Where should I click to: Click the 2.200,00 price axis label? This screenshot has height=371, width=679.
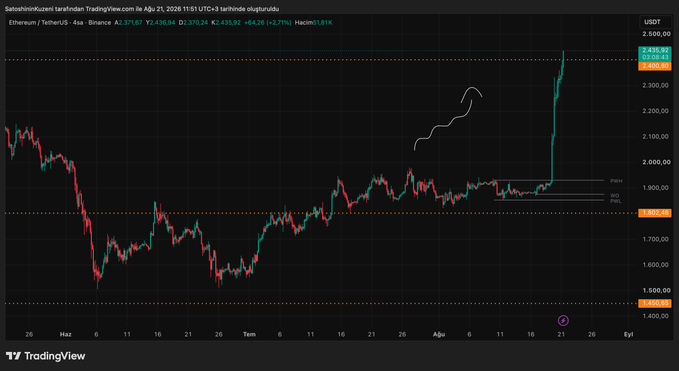[x=656, y=111]
